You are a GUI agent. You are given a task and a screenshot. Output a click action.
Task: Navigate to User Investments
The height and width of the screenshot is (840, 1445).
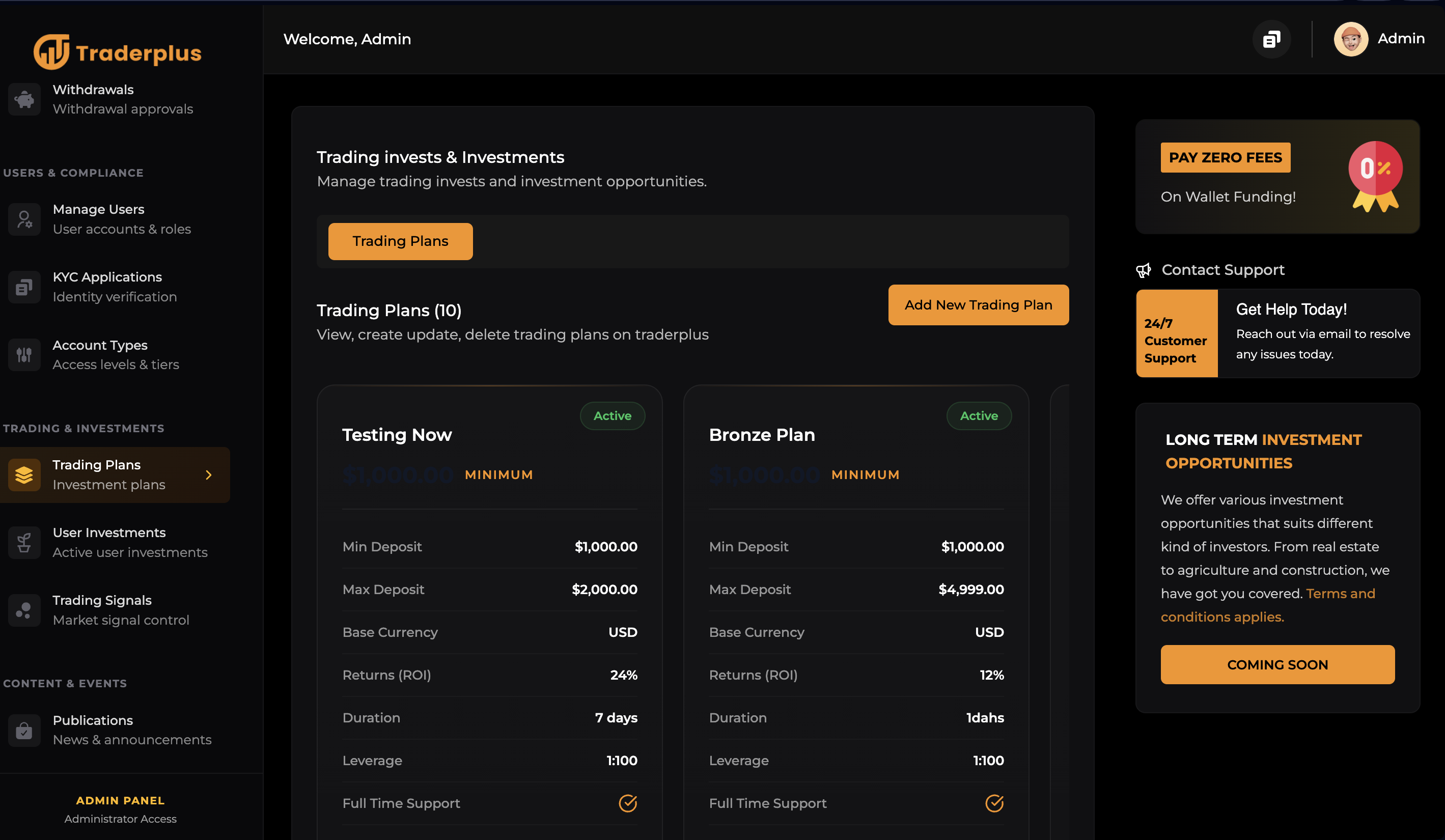[x=115, y=542]
